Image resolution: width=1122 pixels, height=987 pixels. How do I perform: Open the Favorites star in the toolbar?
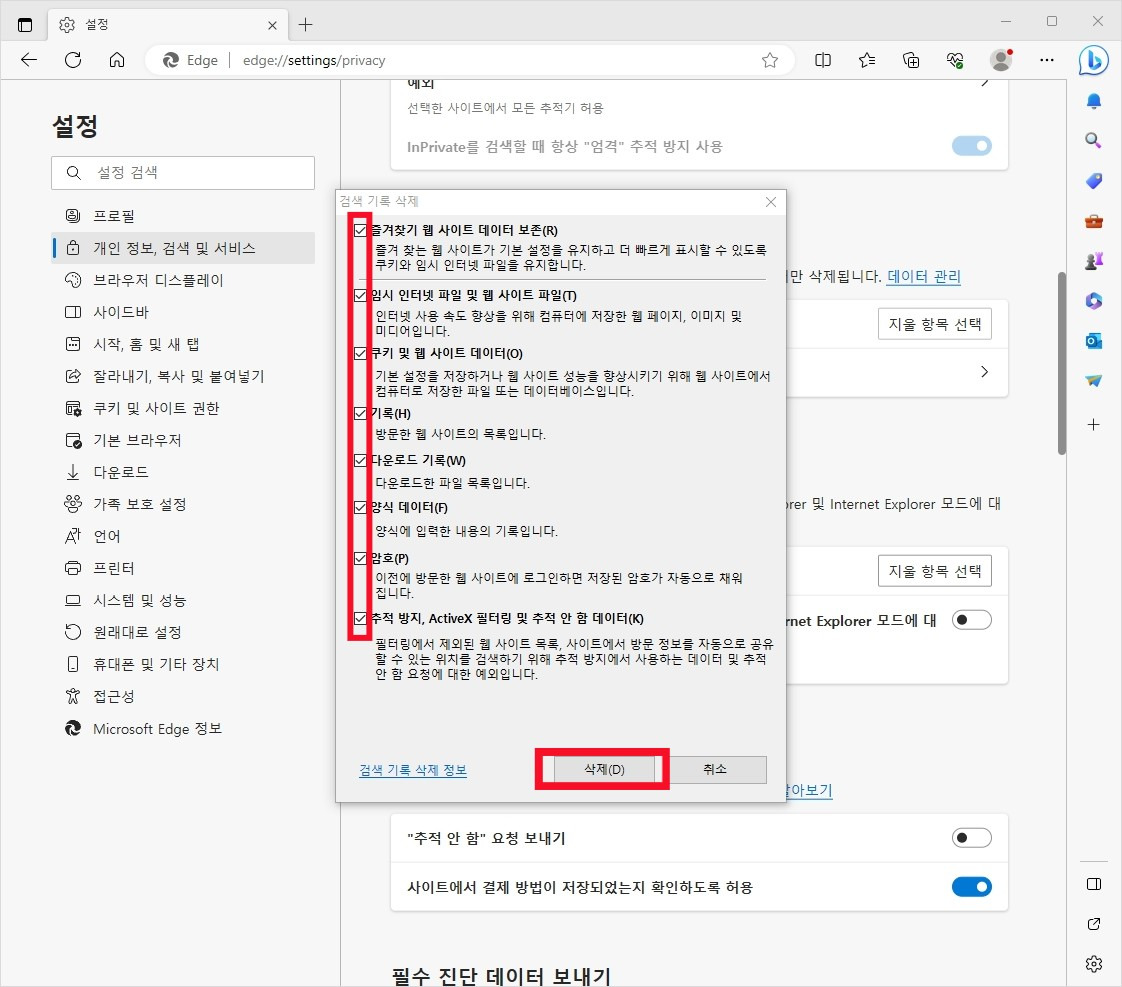pos(770,60)
